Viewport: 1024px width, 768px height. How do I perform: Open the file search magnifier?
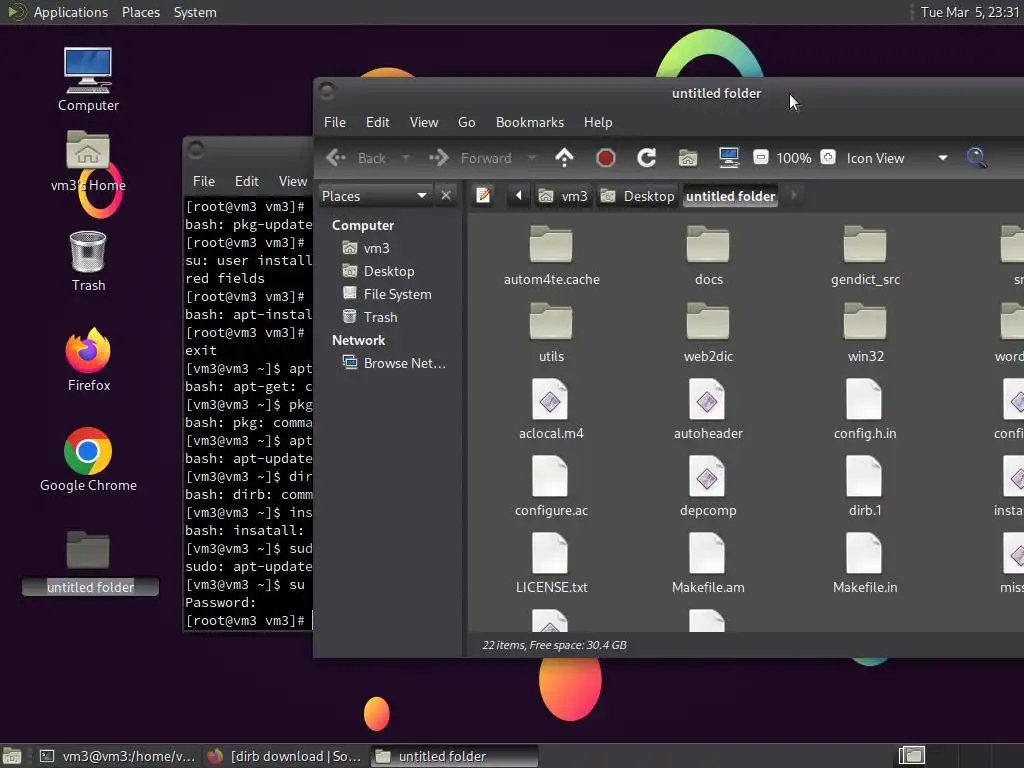976,158
